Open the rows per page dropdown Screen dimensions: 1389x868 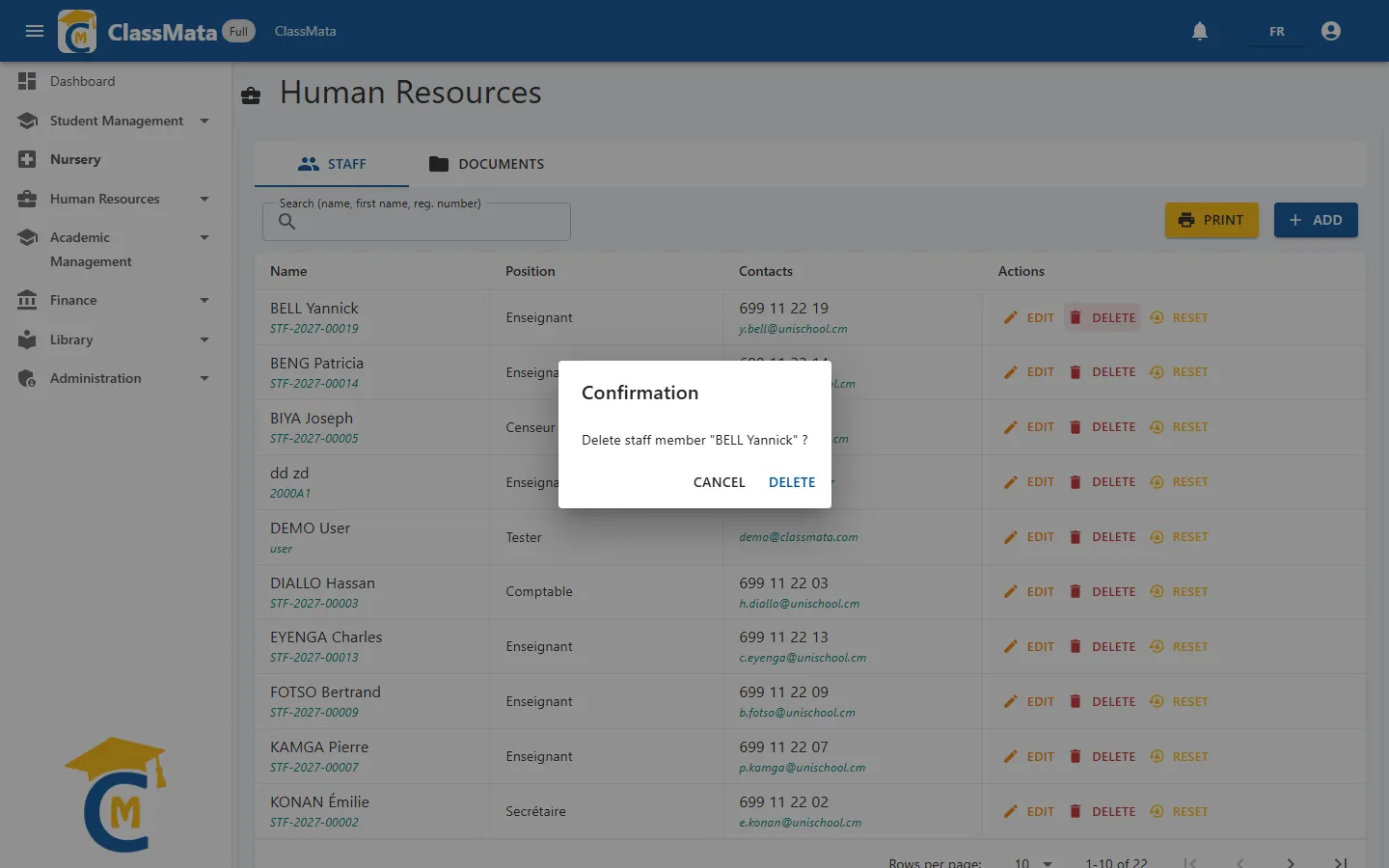point(1033,862)
